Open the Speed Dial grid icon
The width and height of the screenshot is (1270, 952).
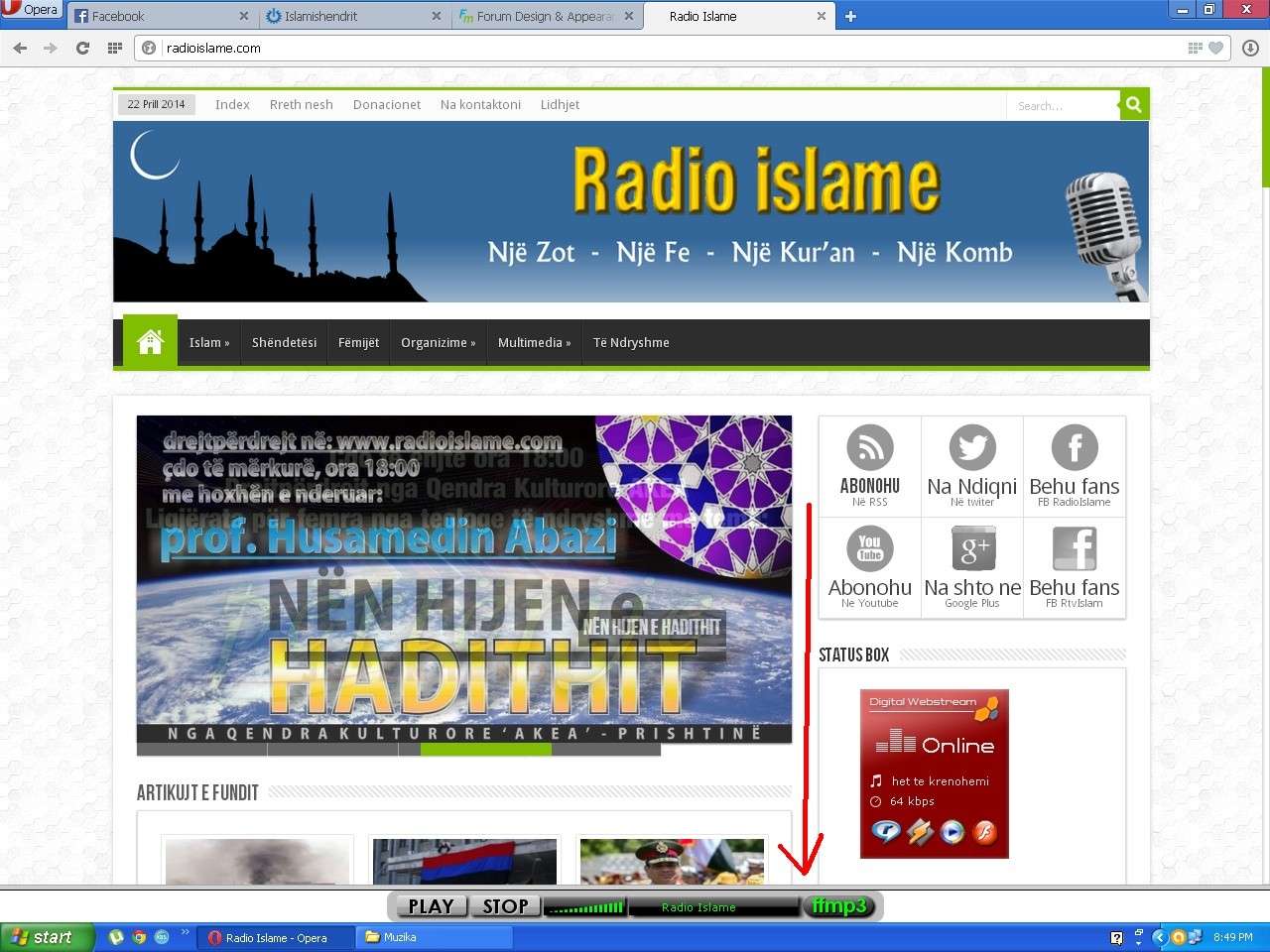pos(114,48)
